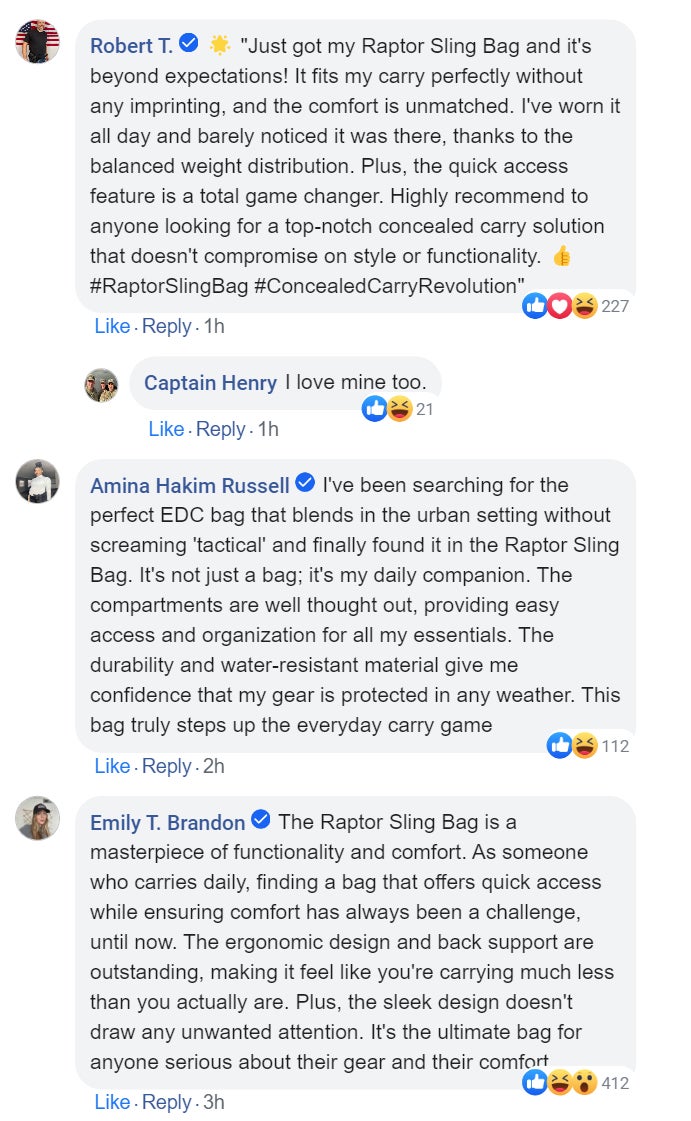Like Robert T.'s comment

point(112,326)
